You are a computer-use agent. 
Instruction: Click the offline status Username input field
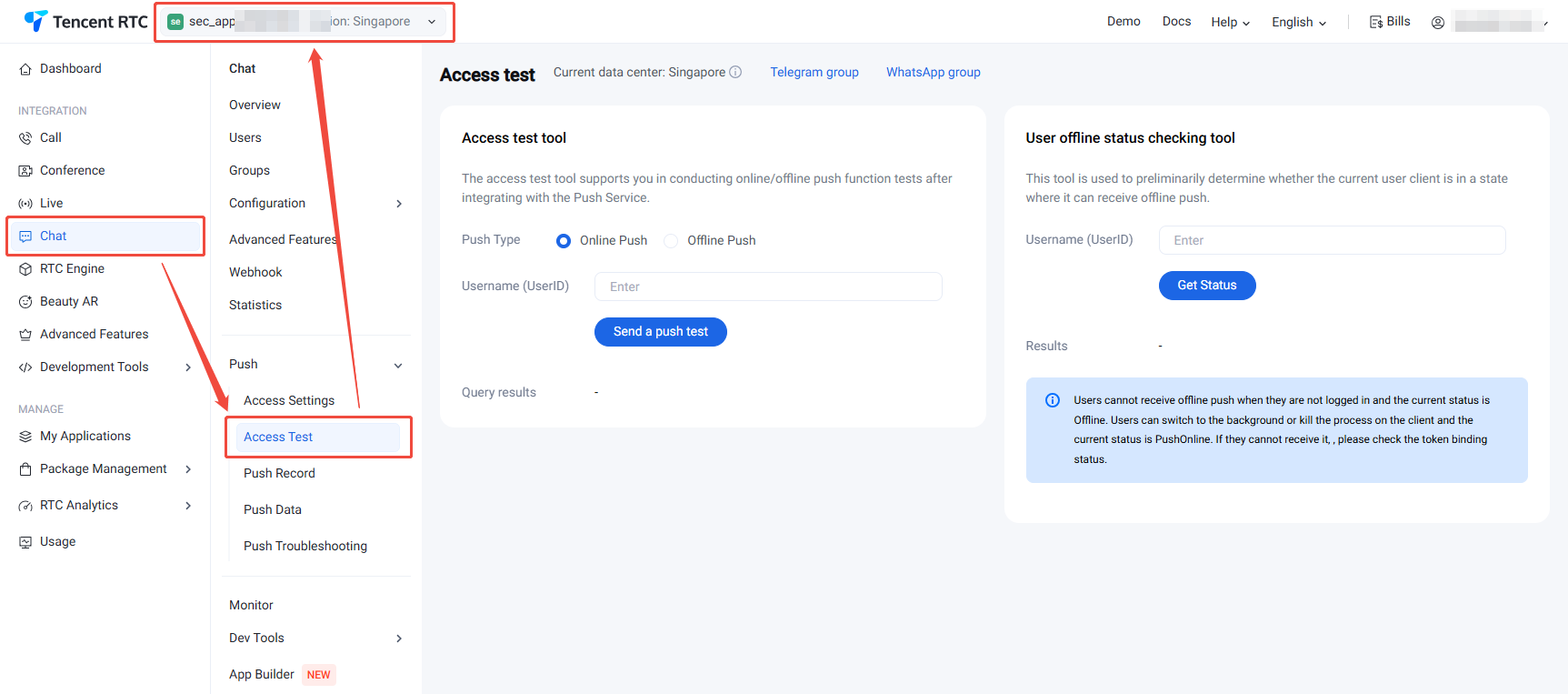point(1332,240)
